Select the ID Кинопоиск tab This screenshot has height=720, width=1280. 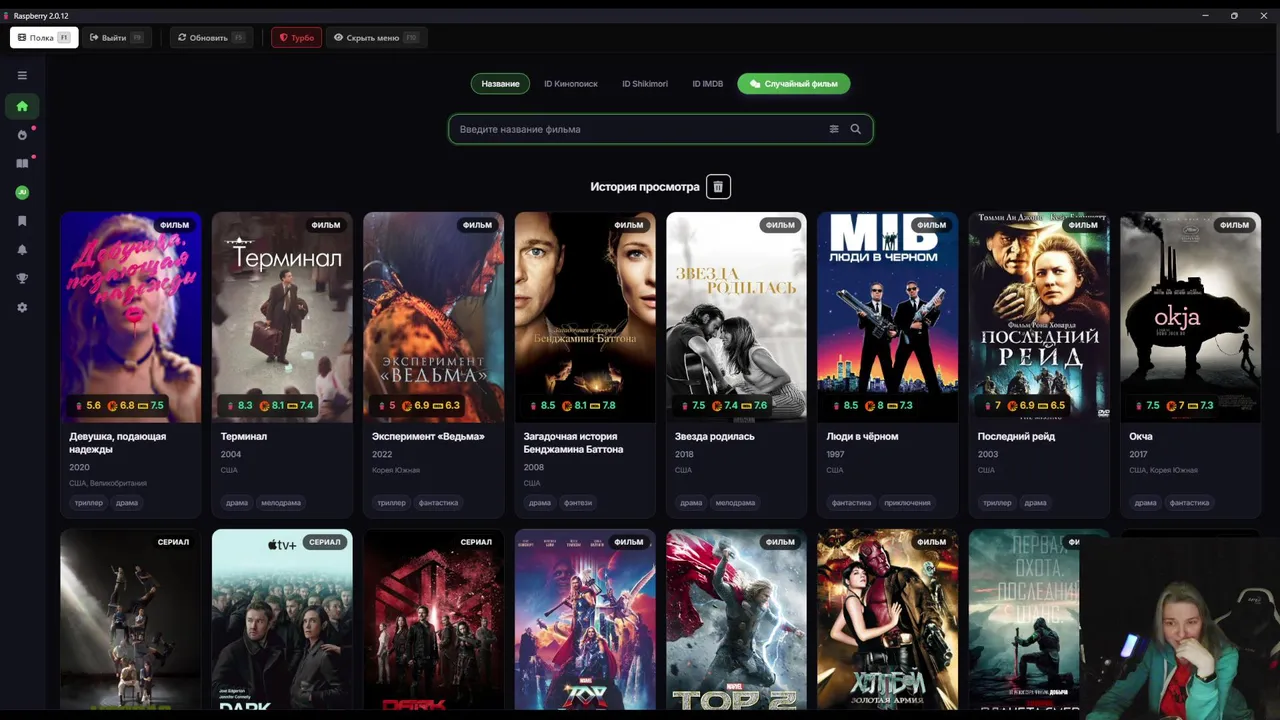coord(571,84)
